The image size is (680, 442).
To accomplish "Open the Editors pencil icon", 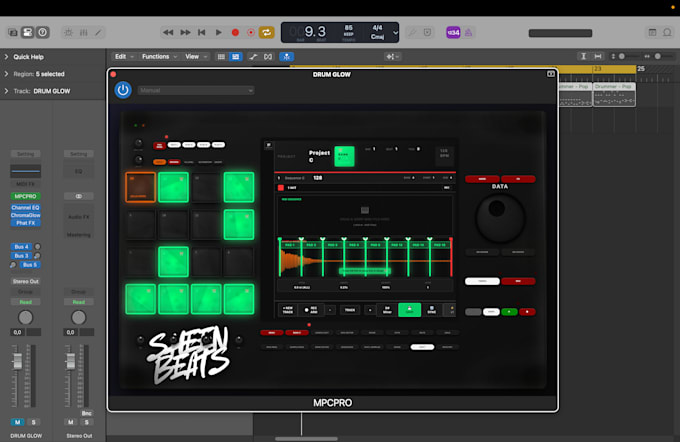I will (98, 33).
